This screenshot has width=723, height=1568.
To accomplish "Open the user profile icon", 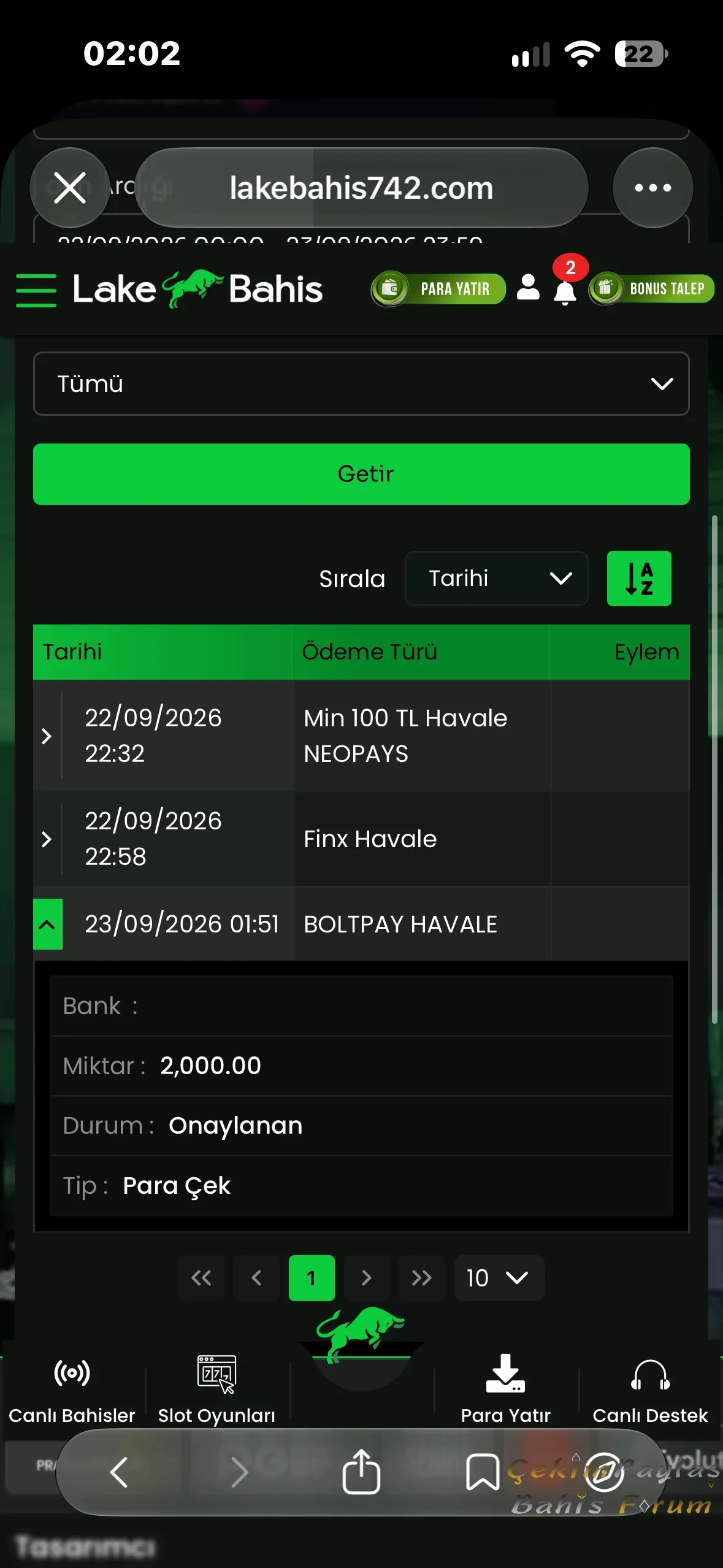I will point(528,287).
